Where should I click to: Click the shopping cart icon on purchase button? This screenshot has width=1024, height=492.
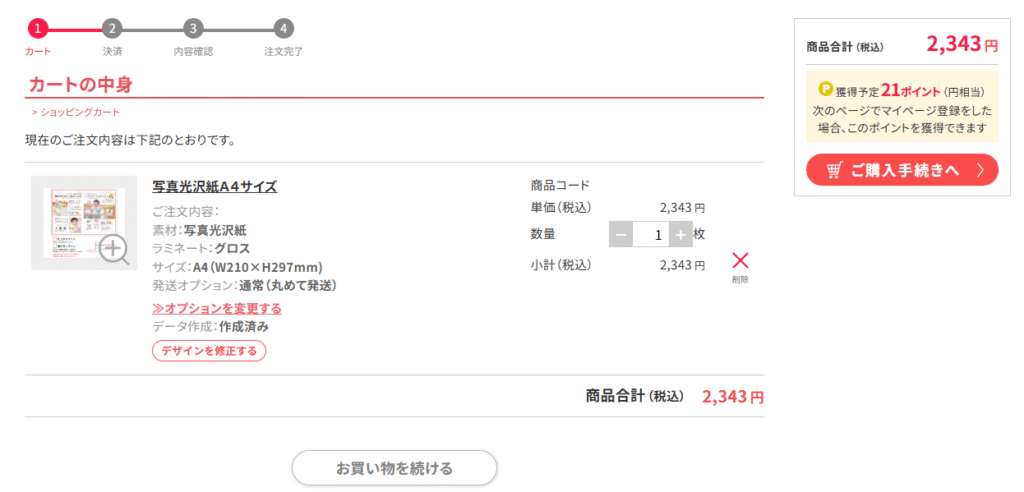834,171
